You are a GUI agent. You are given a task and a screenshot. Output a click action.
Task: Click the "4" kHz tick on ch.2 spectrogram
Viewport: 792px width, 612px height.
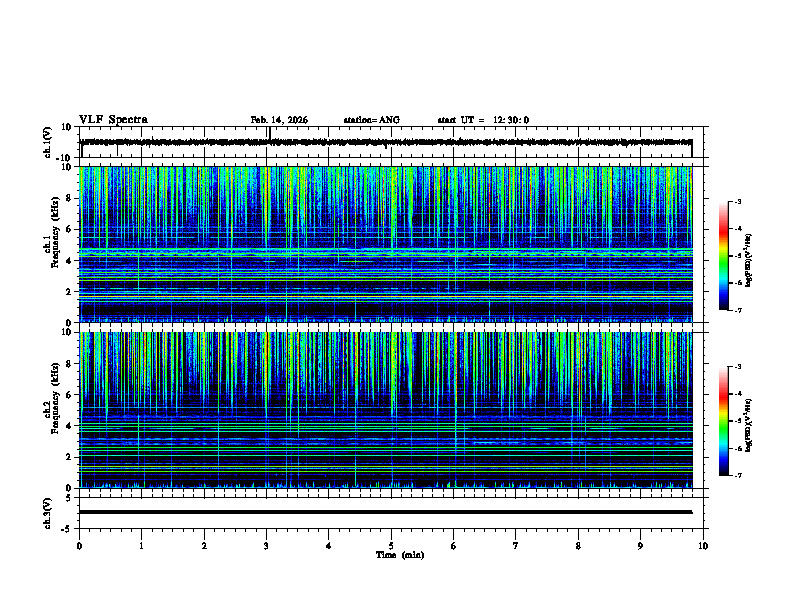[x=70, y=426]
